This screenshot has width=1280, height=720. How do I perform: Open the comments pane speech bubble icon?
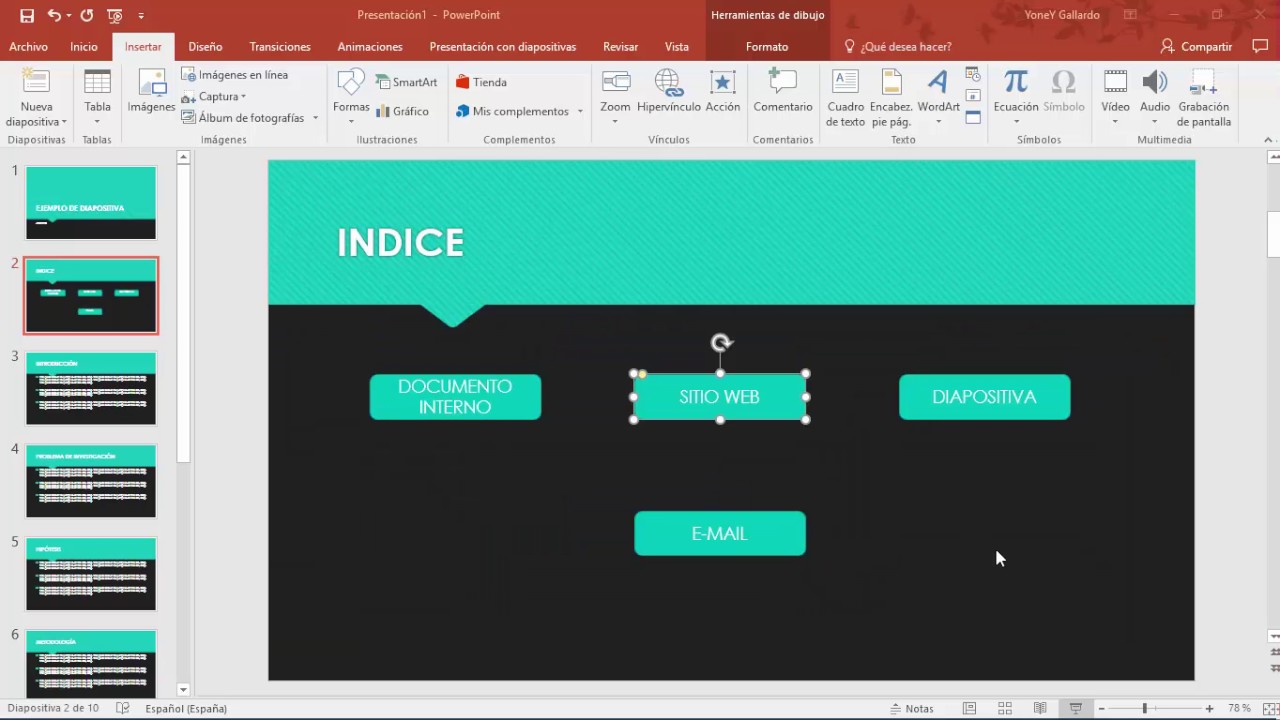click(x=1260, y=46)
